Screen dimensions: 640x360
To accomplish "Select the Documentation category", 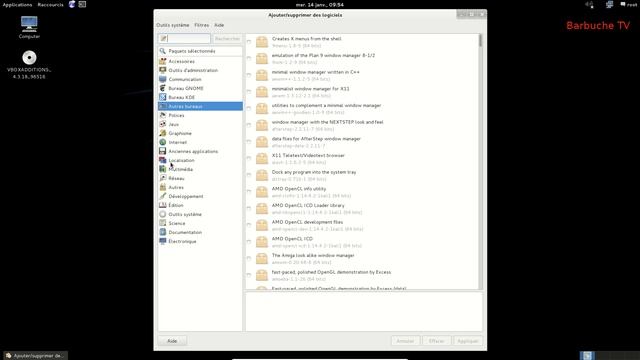I will point(200,232).
